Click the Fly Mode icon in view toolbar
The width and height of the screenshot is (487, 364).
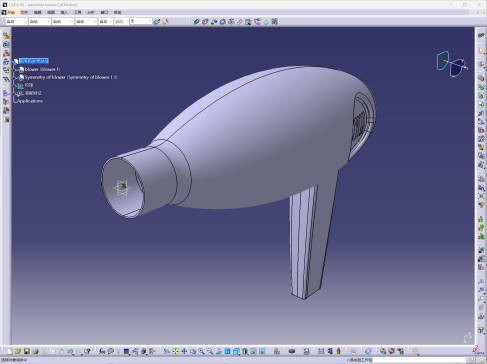167,351
